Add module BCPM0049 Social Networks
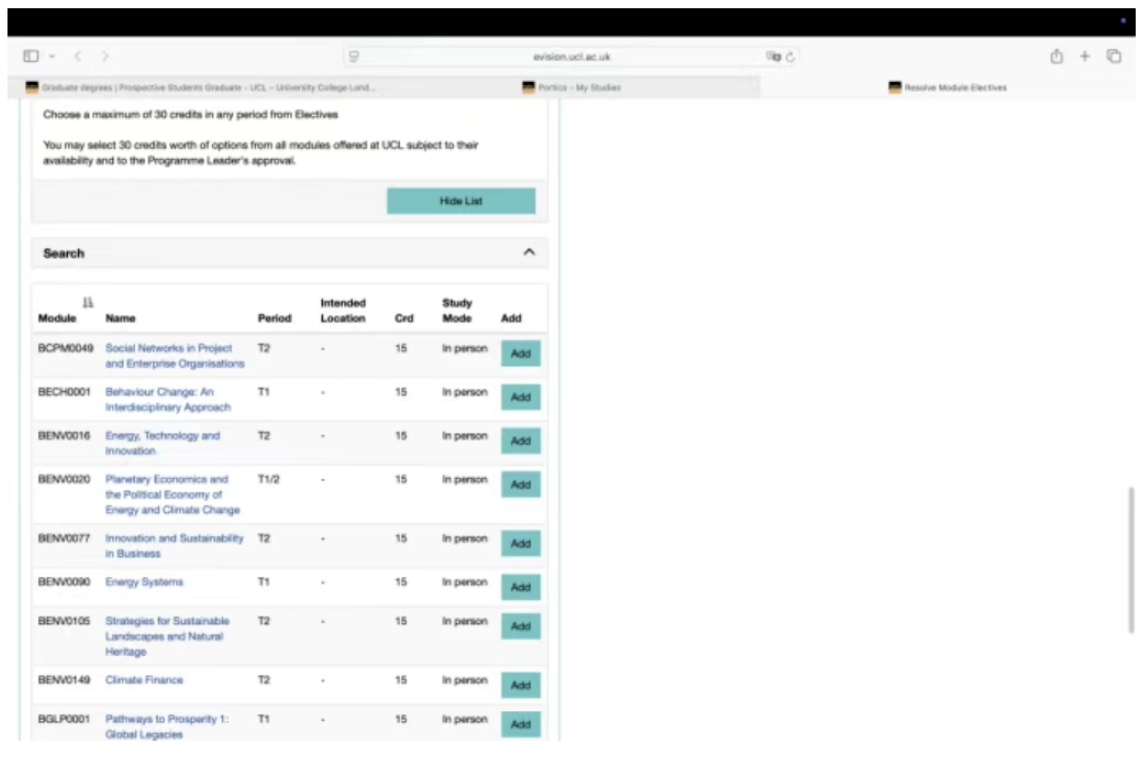Image resolution: width=1142 pixels, height=773 pixels. coord(520,354)
